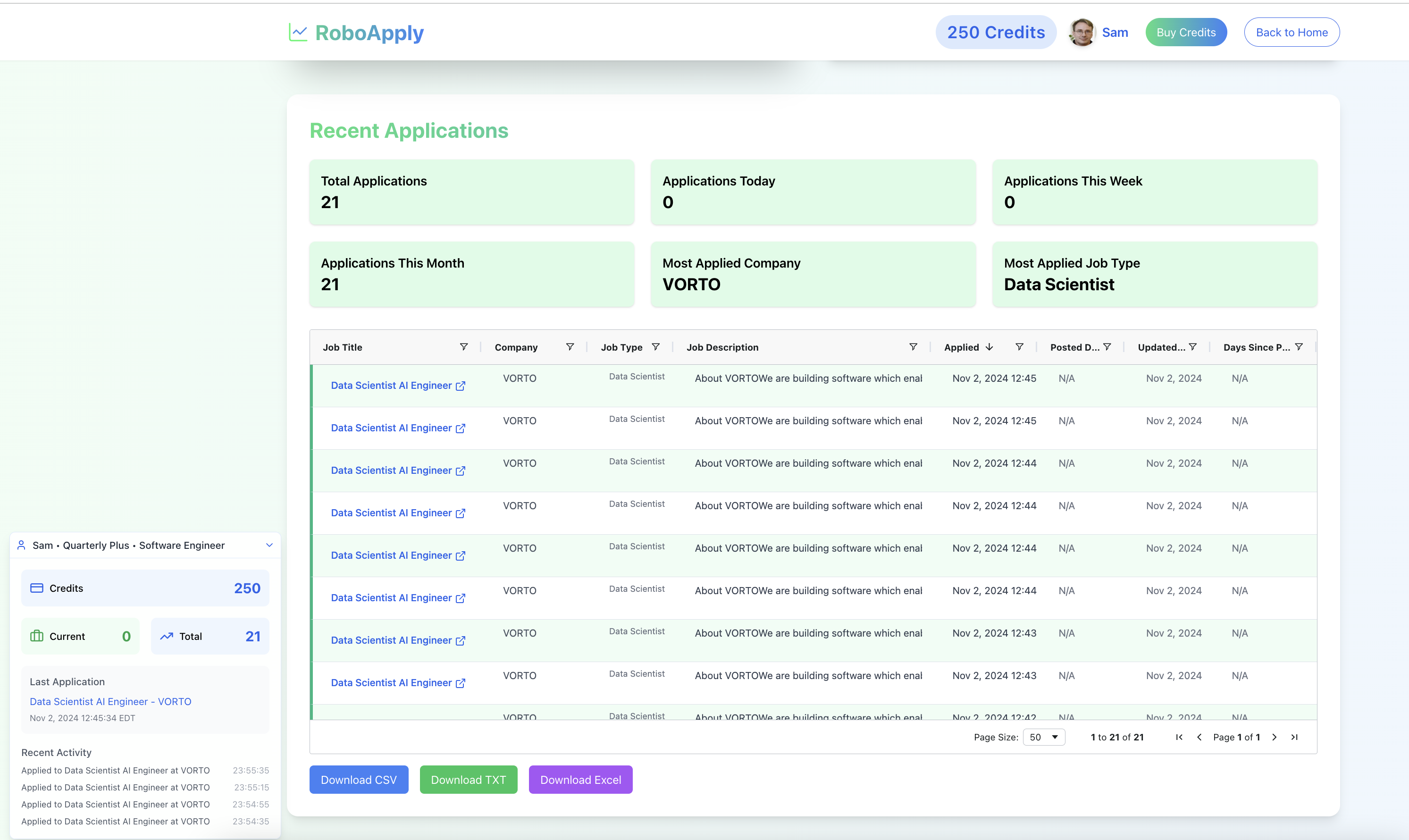Screen dimensions: 1409x840
Task: Click external link icon in first row
Action: tap(461, 386)
